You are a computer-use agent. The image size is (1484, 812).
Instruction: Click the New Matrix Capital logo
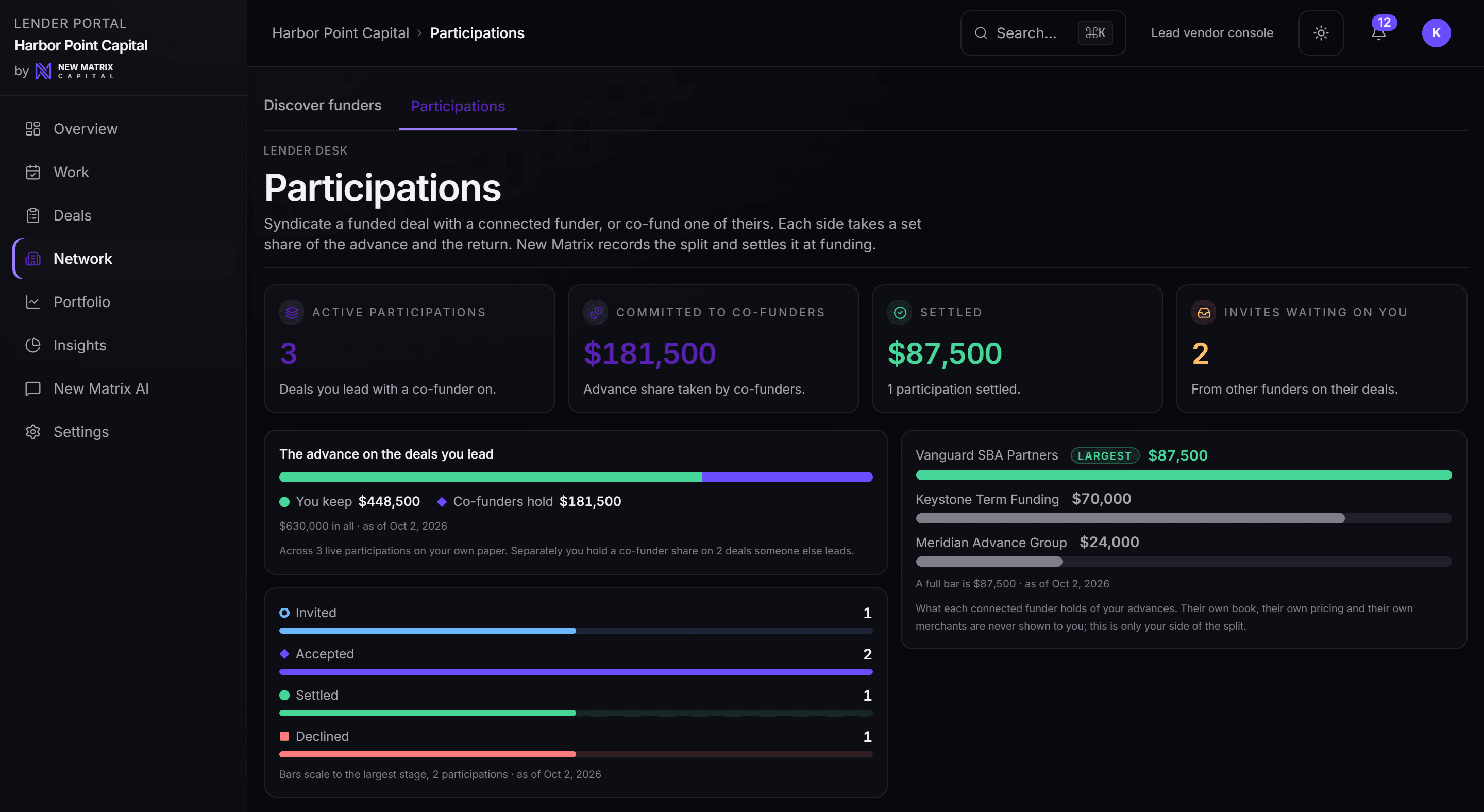coord(74,71)
